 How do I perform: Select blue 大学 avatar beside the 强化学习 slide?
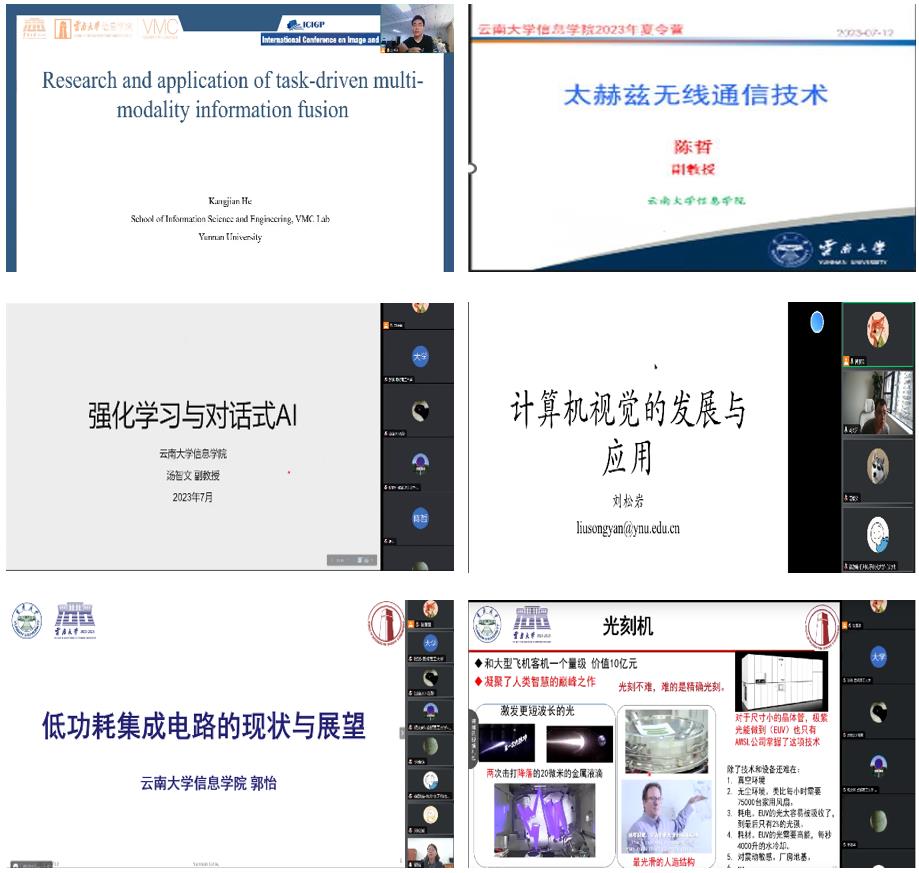click(419, 359)
